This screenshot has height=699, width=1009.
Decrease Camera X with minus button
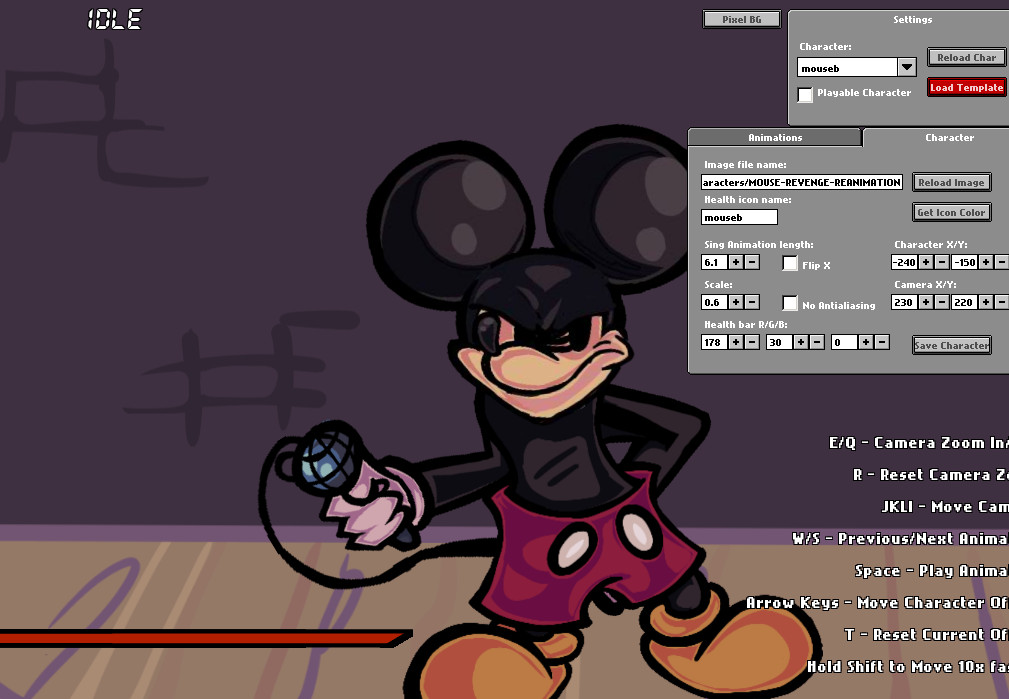(942, 302)
